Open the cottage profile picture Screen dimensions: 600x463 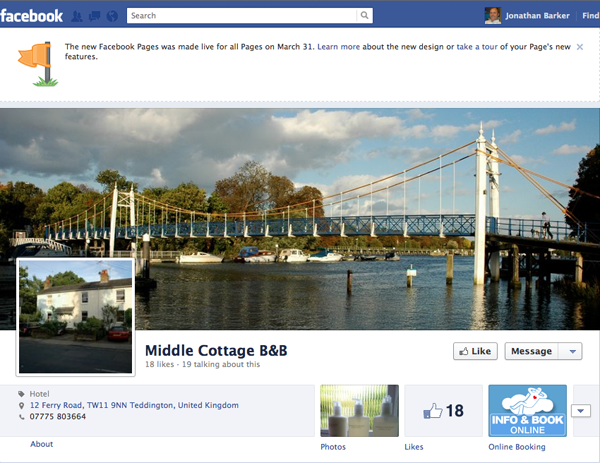[x=75, y=316]
